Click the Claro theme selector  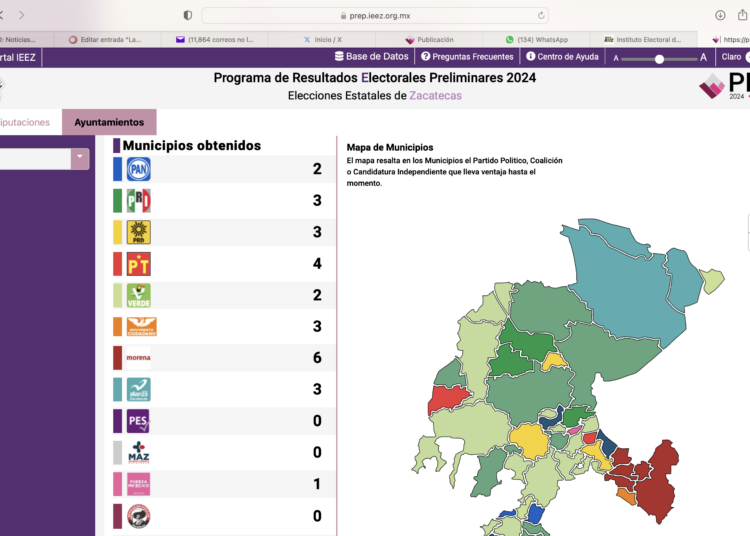(x=732, y=57)
